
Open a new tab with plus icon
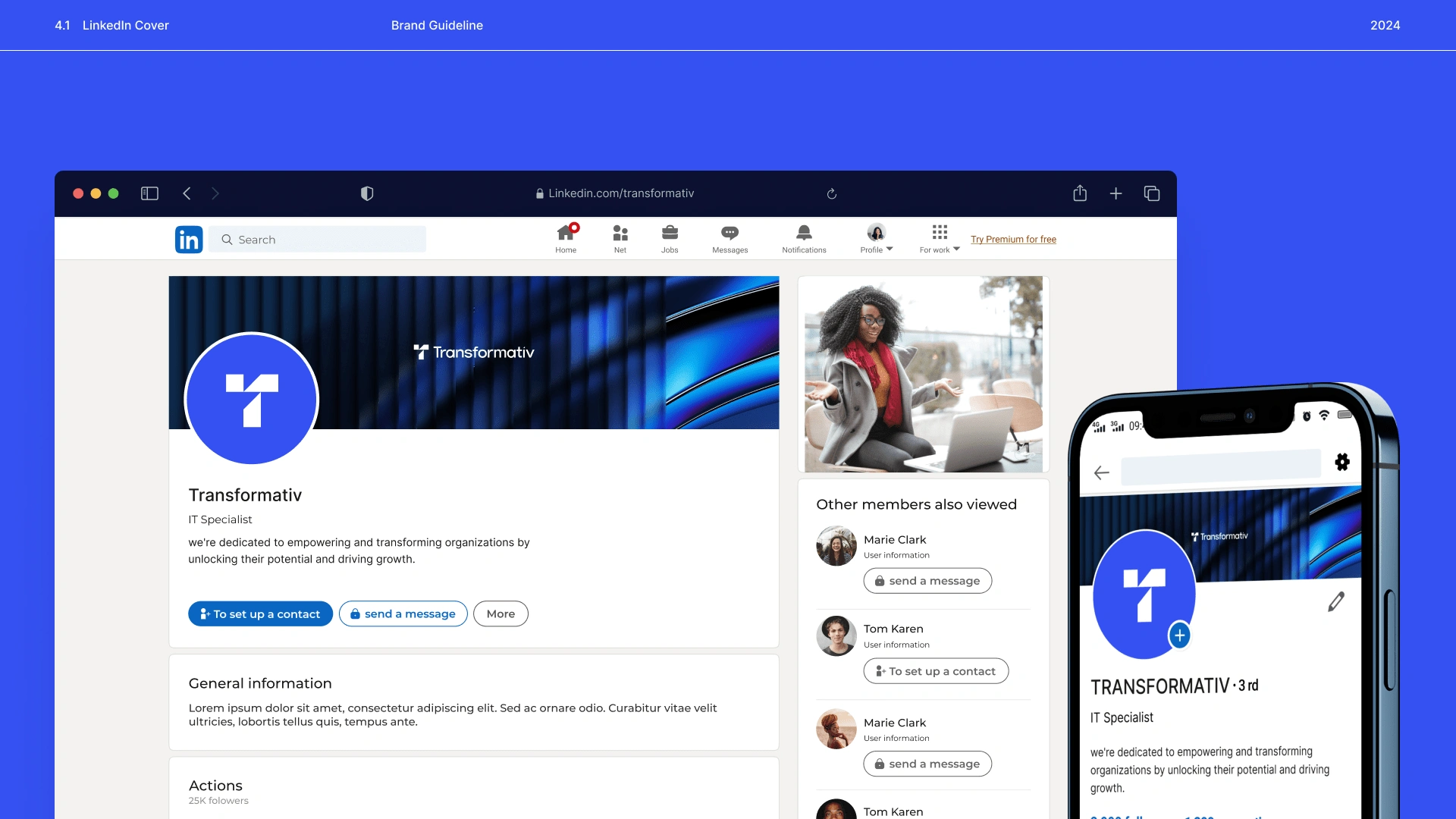point(1116,193)
